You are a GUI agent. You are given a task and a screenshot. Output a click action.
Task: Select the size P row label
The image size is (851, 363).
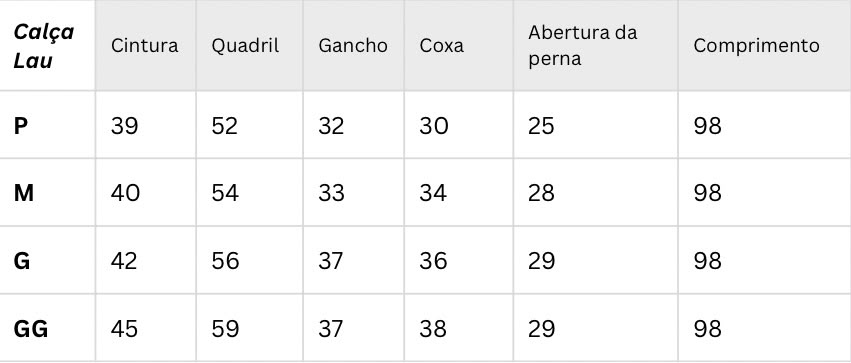click(21, 126)
